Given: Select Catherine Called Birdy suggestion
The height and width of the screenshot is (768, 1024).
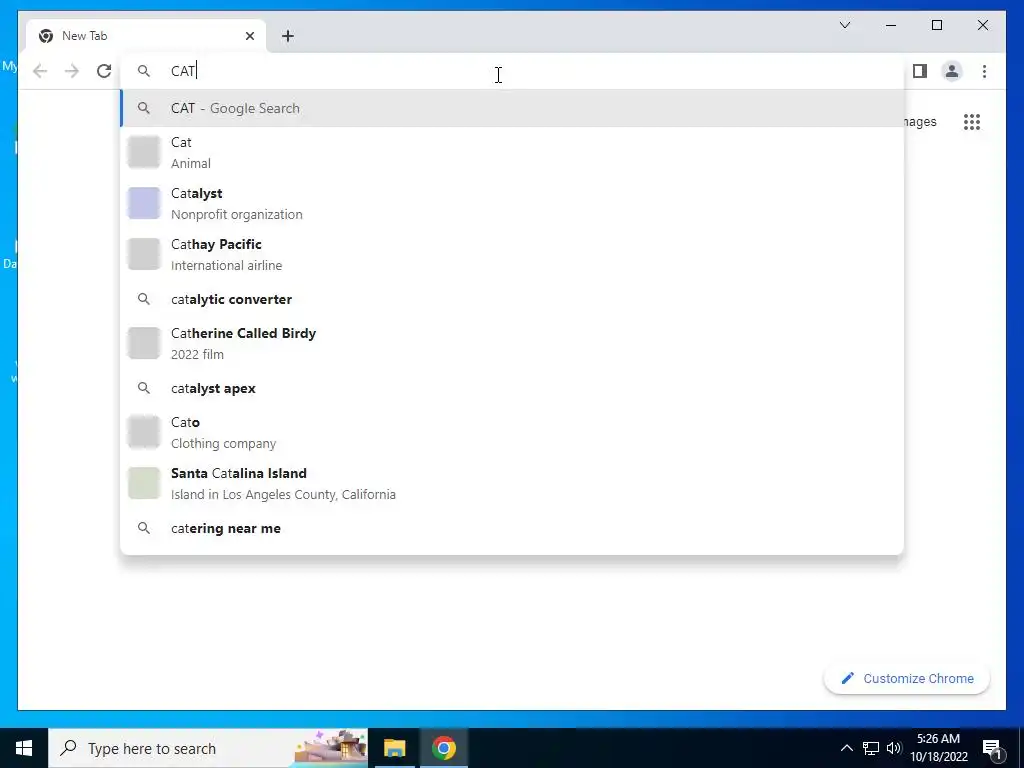Looking at the screenshot, I should pyautogui.click(x=512, y=343).
